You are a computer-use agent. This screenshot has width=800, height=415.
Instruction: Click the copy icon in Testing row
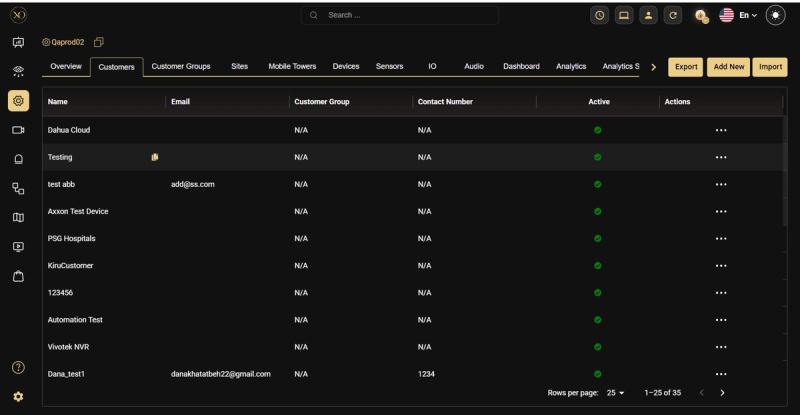click(x=155, y=157)
